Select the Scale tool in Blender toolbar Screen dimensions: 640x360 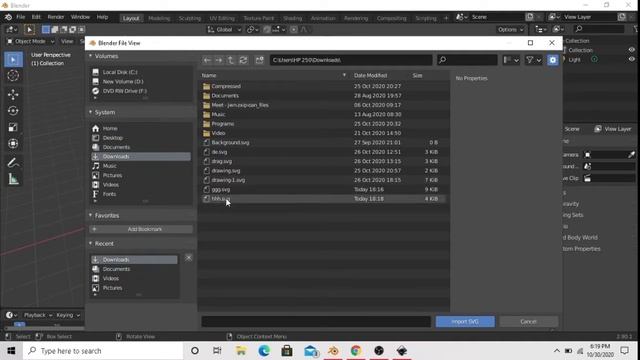(13, 127)
